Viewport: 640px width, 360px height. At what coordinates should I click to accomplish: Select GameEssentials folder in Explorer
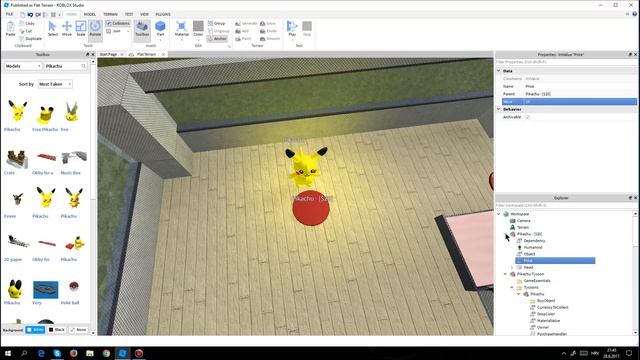tap(537, 281)
